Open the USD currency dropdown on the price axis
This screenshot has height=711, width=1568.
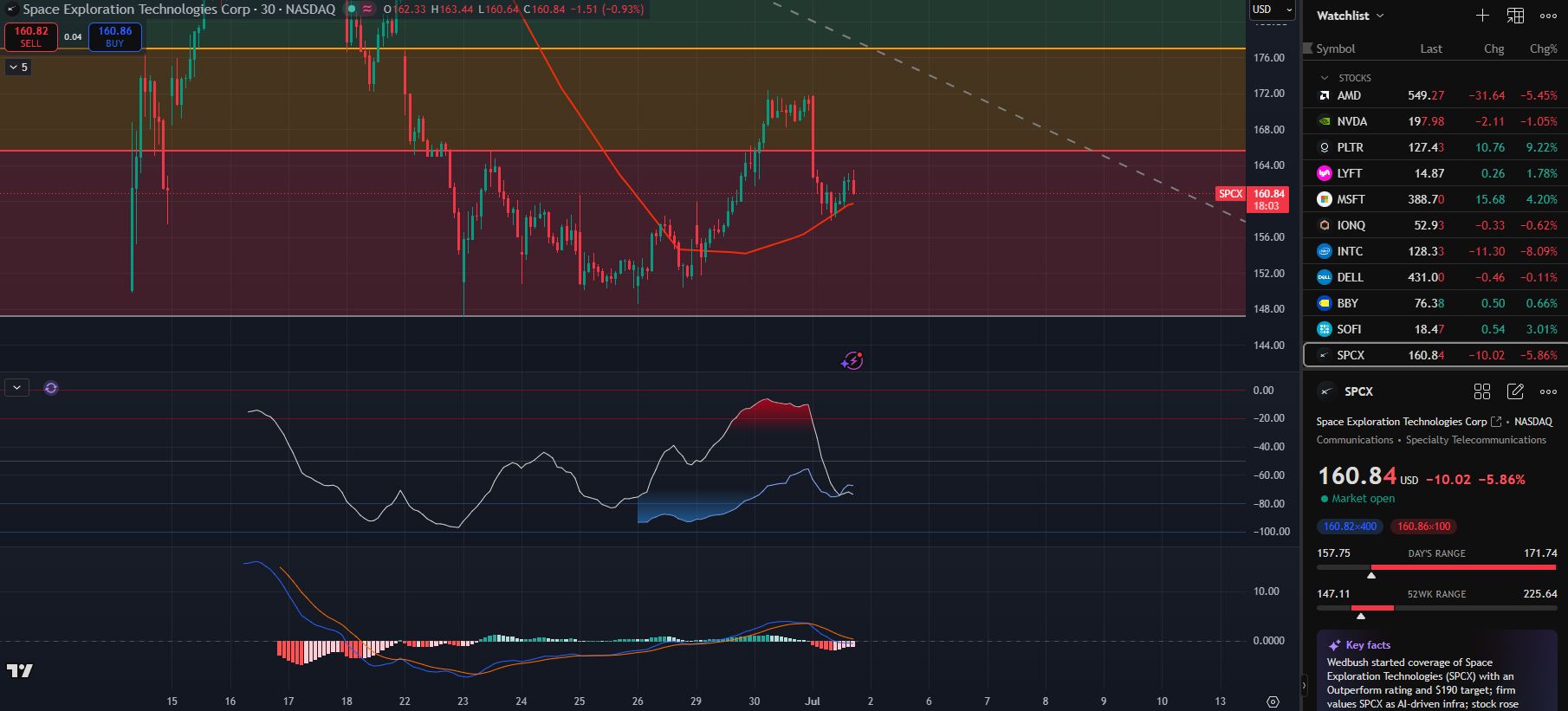pyautogui.click(x=1272, y=10)
